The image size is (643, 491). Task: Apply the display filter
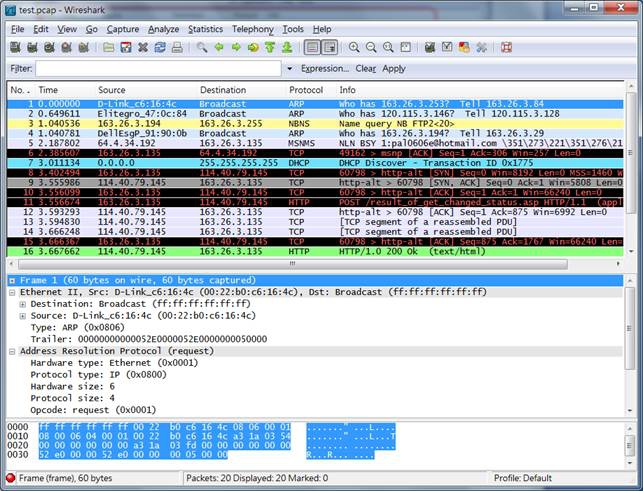click(x=394, y=69)
